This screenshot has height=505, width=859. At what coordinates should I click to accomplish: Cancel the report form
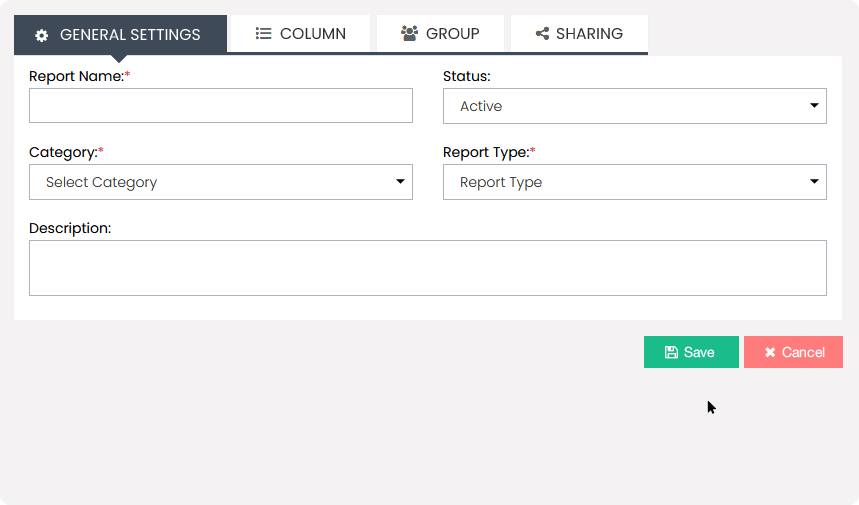click(x=793, y=352)
